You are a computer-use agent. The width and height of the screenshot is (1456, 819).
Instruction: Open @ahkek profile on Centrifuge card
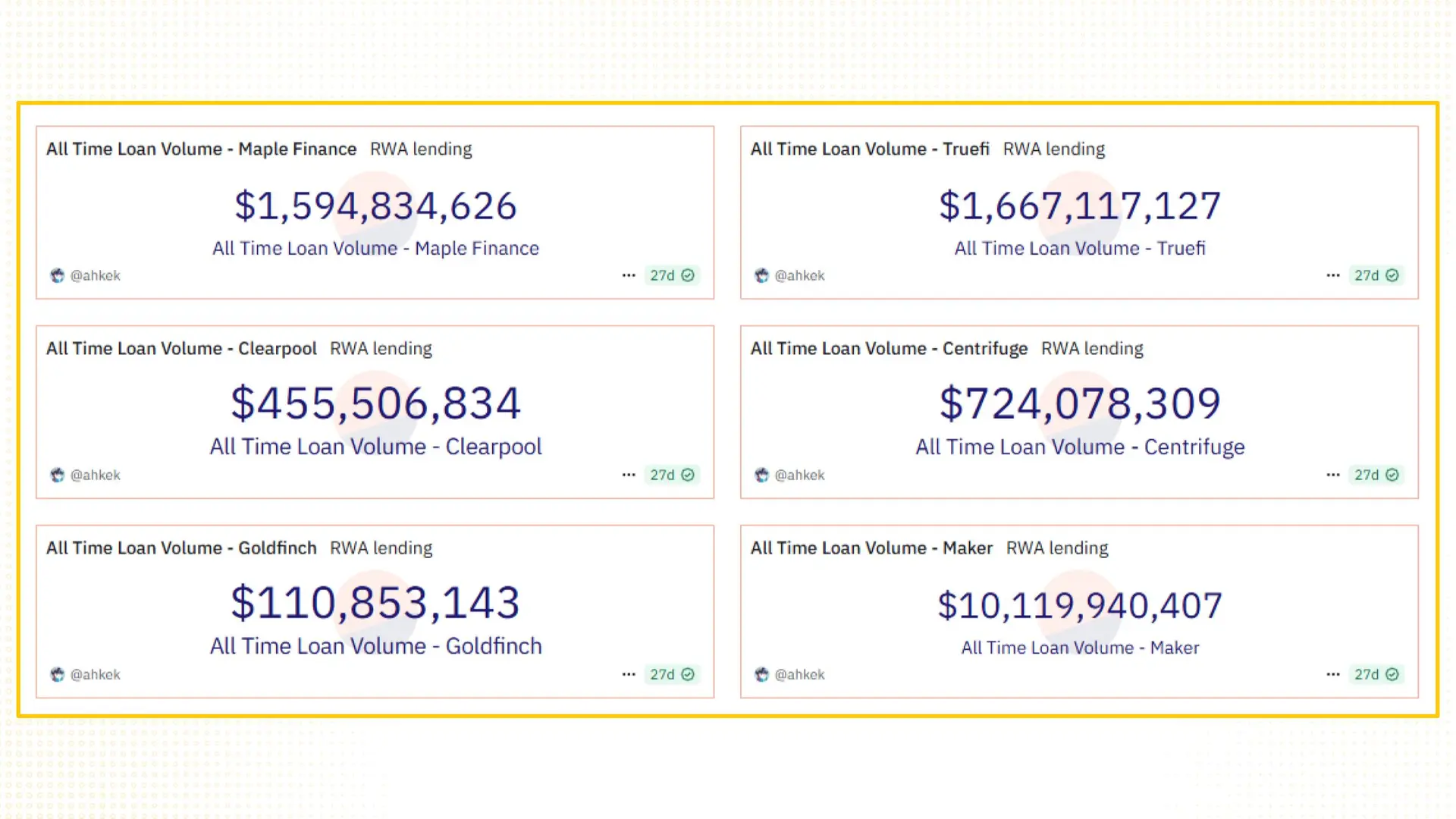(799, 475)
